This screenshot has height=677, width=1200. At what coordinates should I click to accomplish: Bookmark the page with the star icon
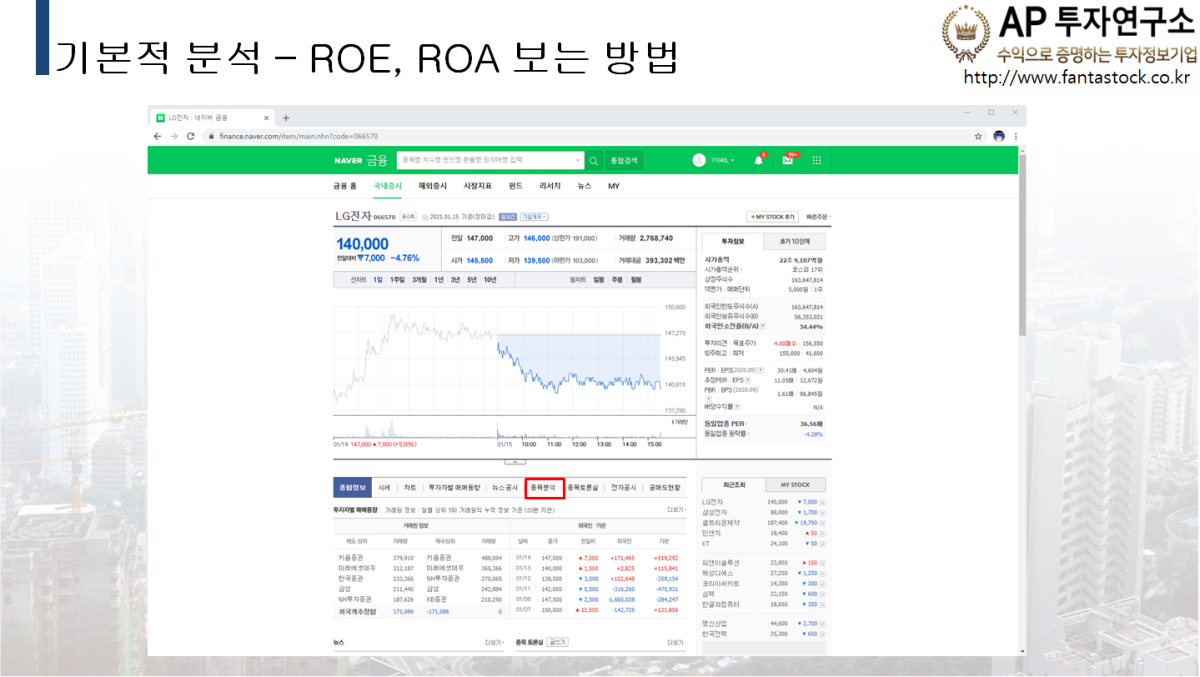(978, 136)
